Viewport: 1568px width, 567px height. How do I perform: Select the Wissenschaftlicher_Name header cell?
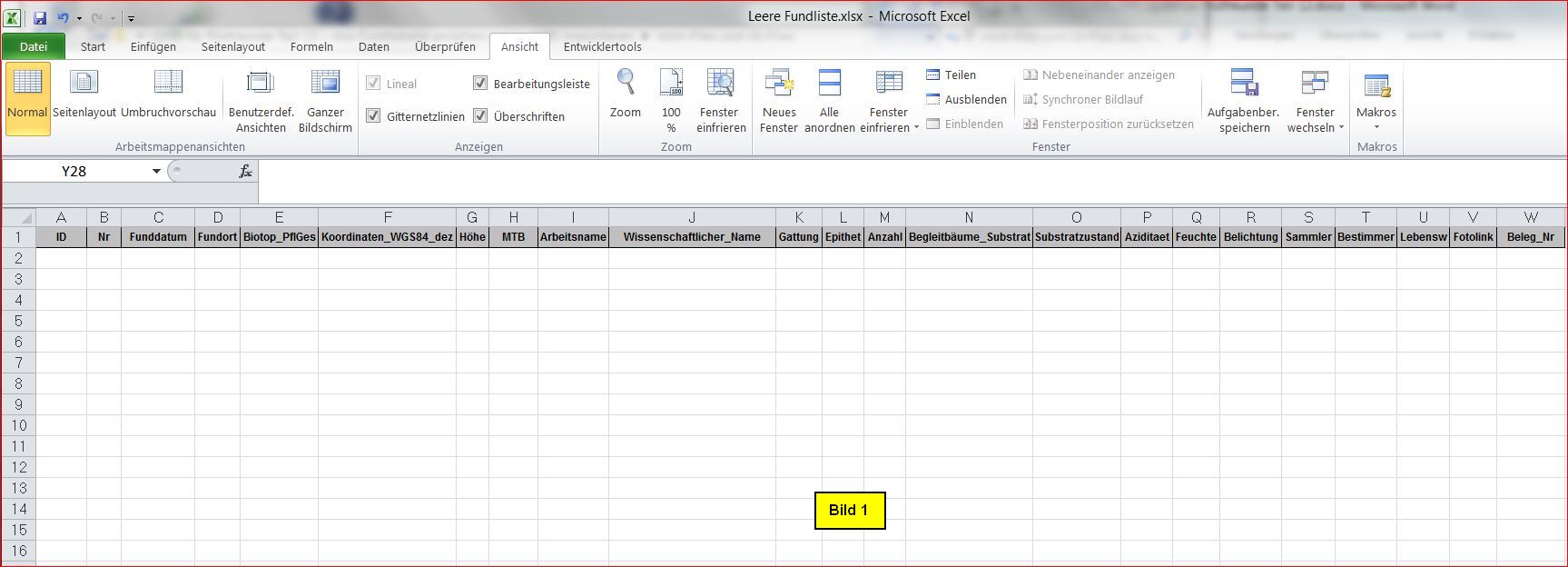click(x=692, y=237)
